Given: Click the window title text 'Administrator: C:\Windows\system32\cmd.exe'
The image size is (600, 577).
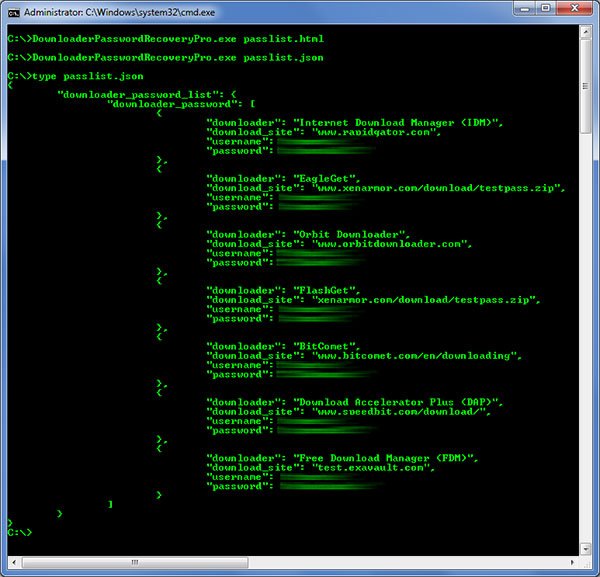Looking at the screenshot, I should [x=119, y=13].
